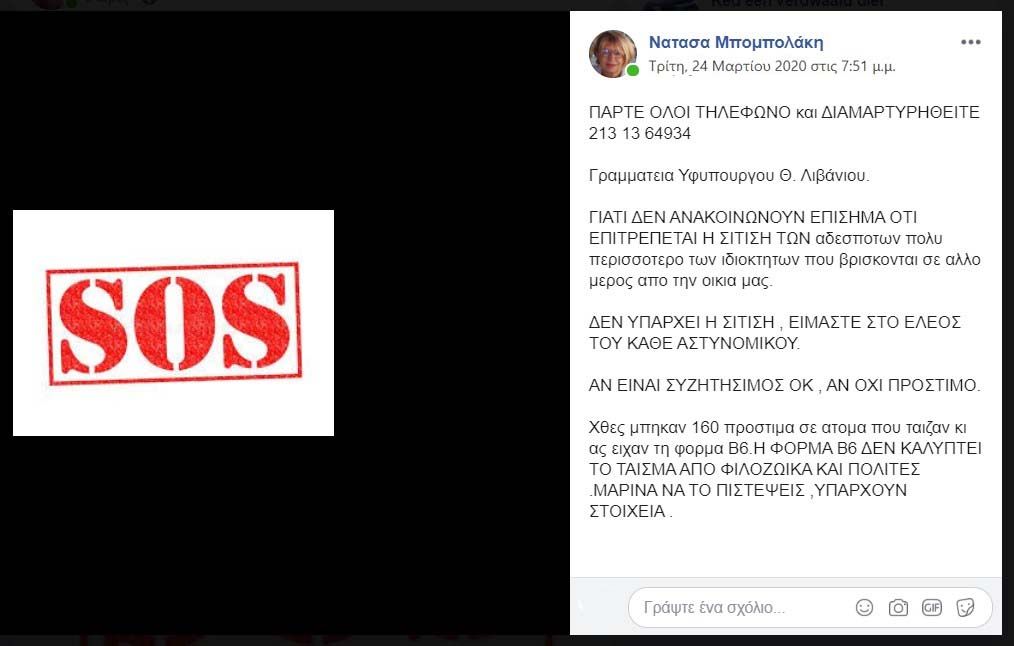Attach a photo with the camera icon
Image resolution: width=1014 pixels, height=646 pixels.
pyautogui.click(x=898, y=607)
